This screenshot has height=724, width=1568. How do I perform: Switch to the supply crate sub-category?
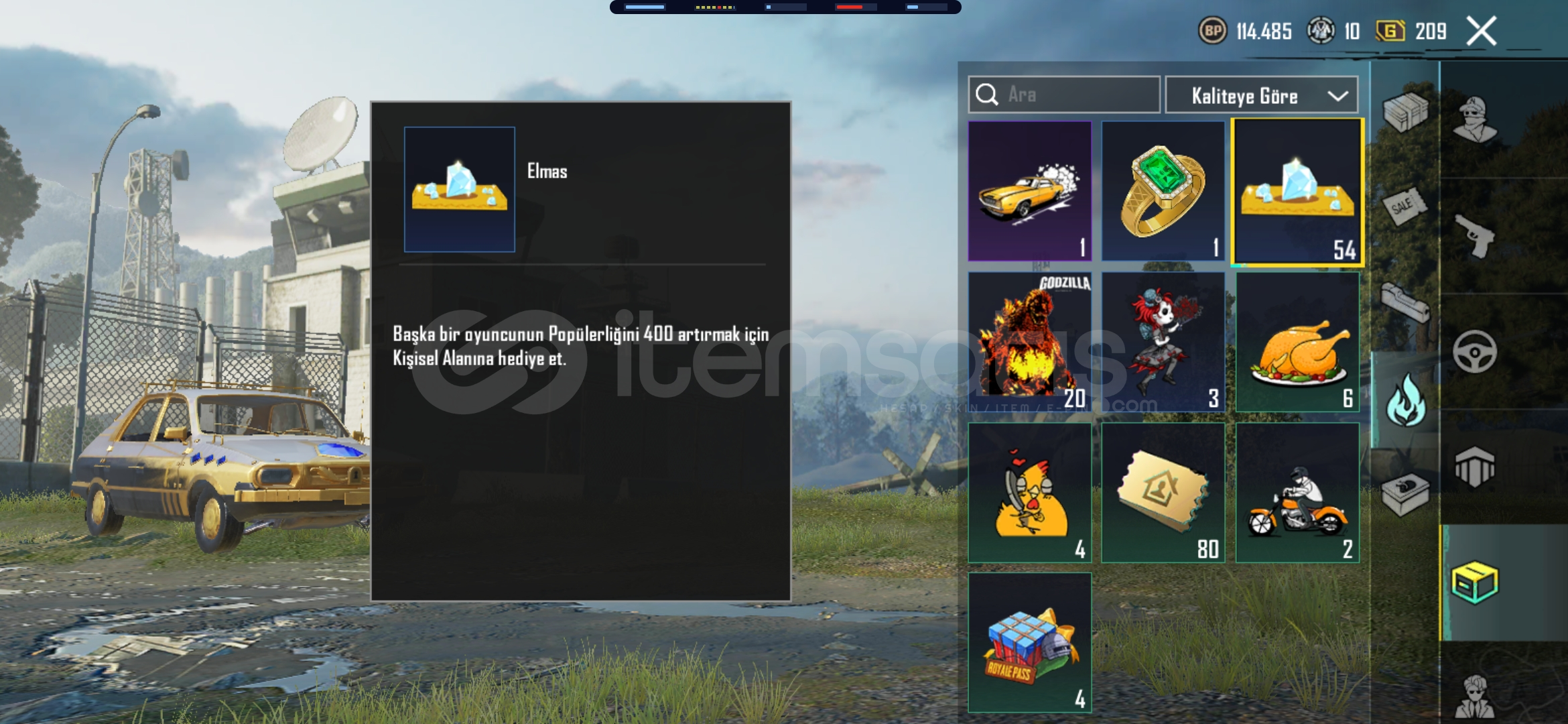(1405, 111)
